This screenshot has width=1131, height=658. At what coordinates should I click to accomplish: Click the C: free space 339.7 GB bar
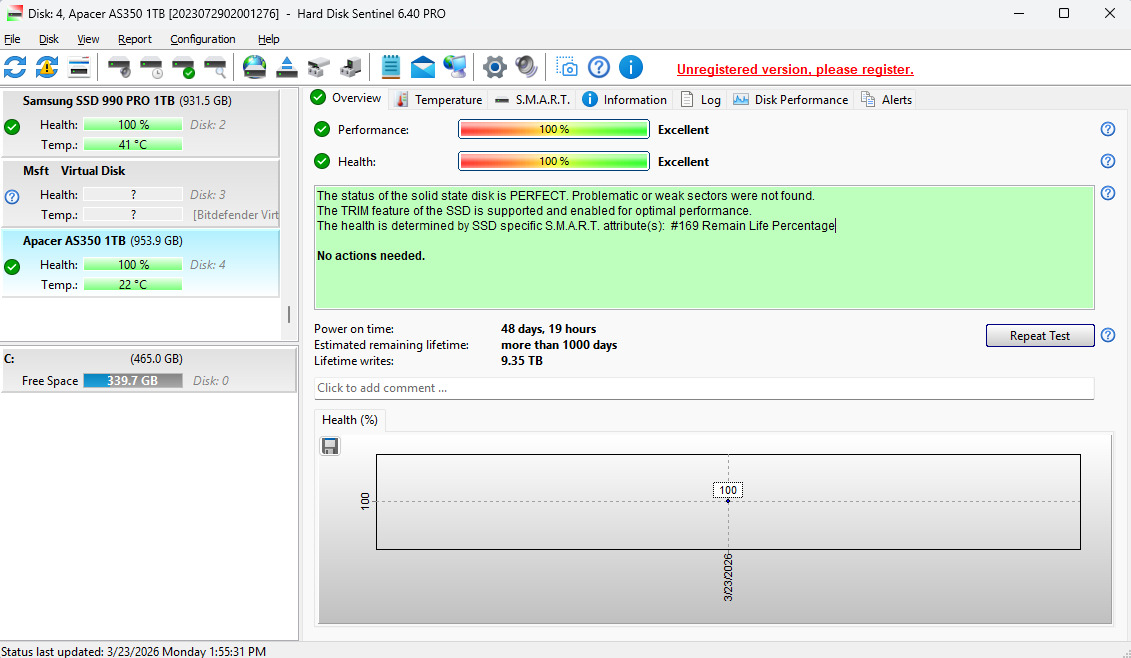pos(133,380)
